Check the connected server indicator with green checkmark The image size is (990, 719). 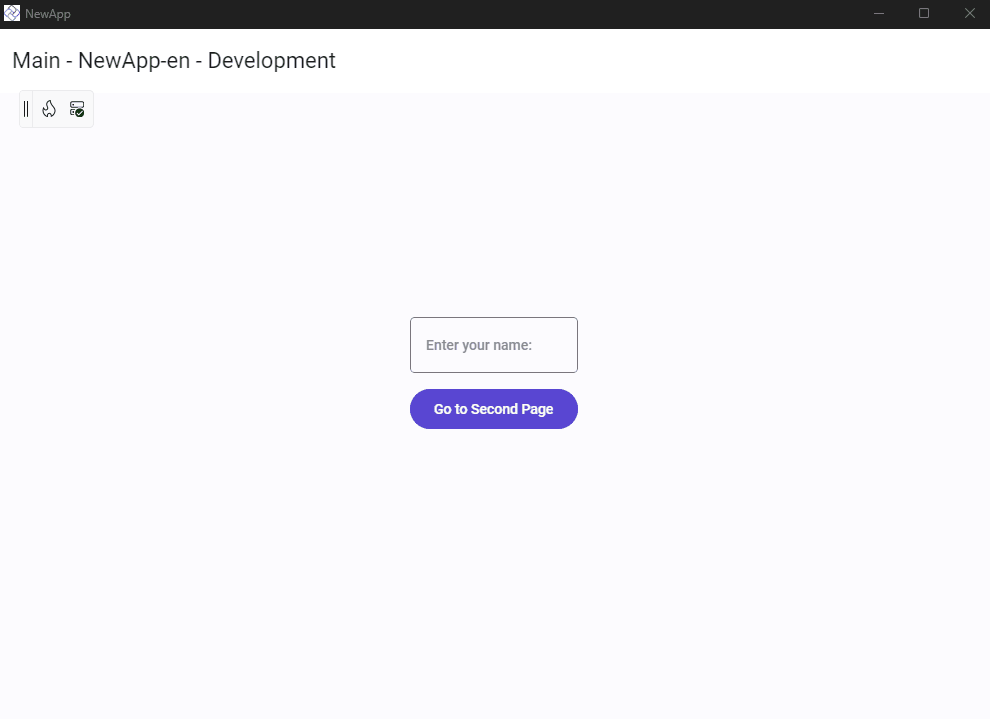click(77, 109)
